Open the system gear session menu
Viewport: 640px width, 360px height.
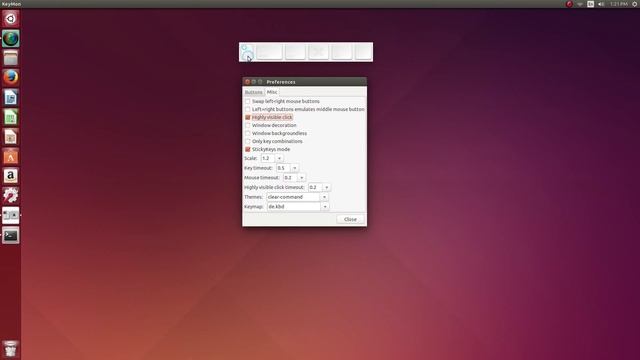(x=635, y=4)
